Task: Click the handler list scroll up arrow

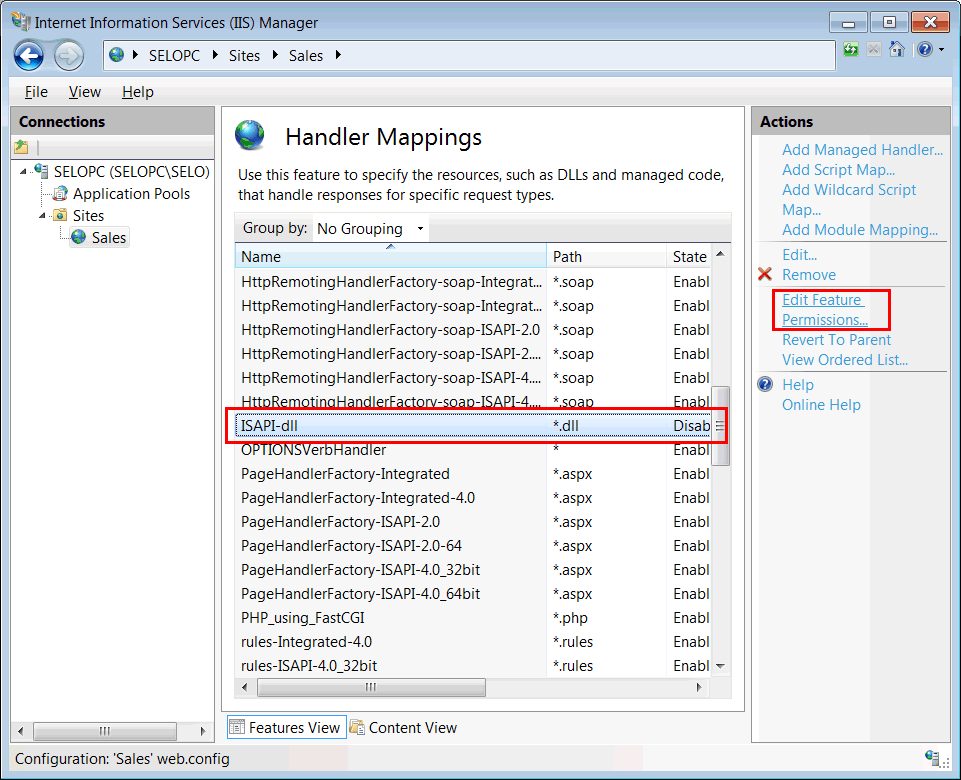Action: pyautogui.click(x=720, y=254)
